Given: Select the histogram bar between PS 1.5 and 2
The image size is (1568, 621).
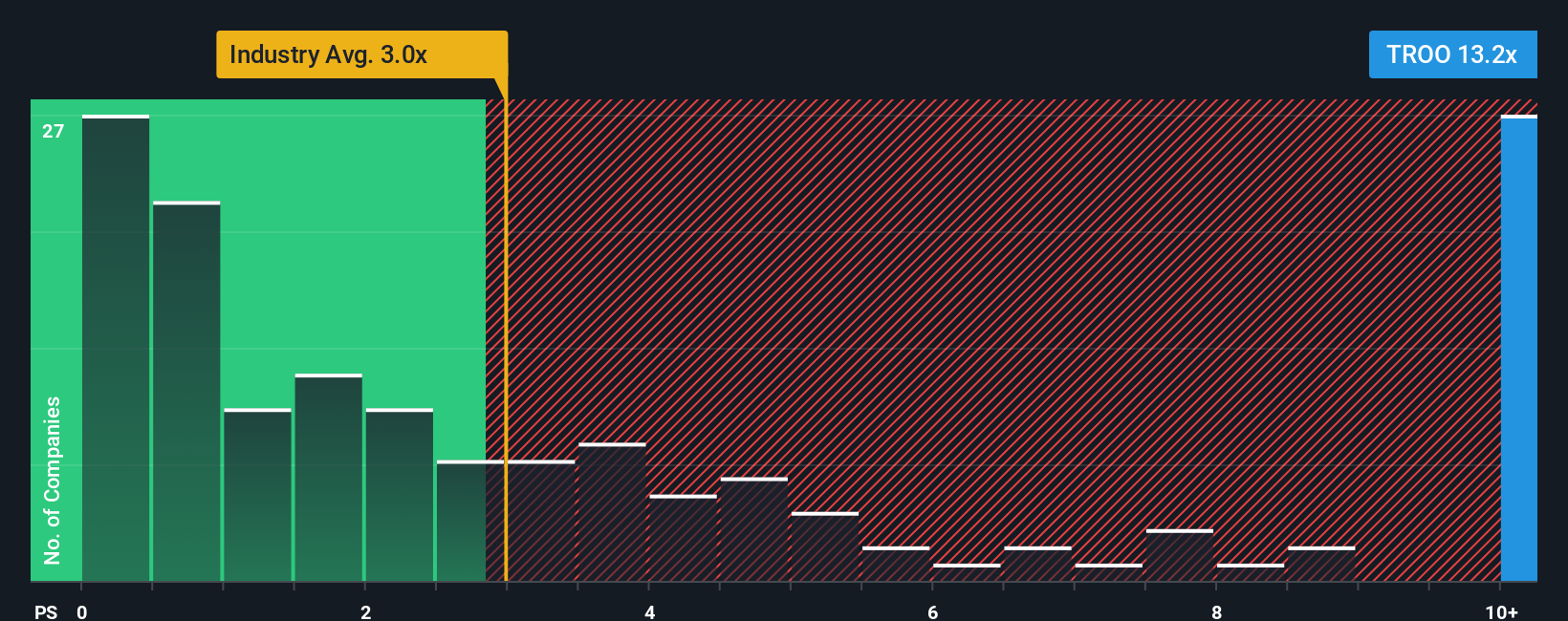Looking at the screenshot, I should (x=329, y=477).
